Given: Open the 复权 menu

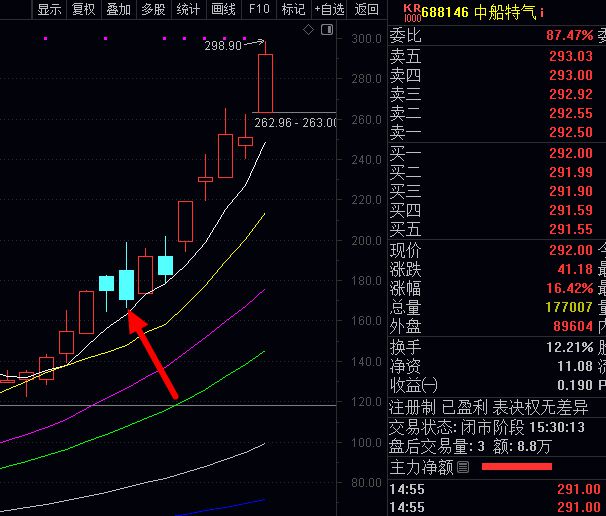Looking at the screenshot, I should (x=84, y=9).
